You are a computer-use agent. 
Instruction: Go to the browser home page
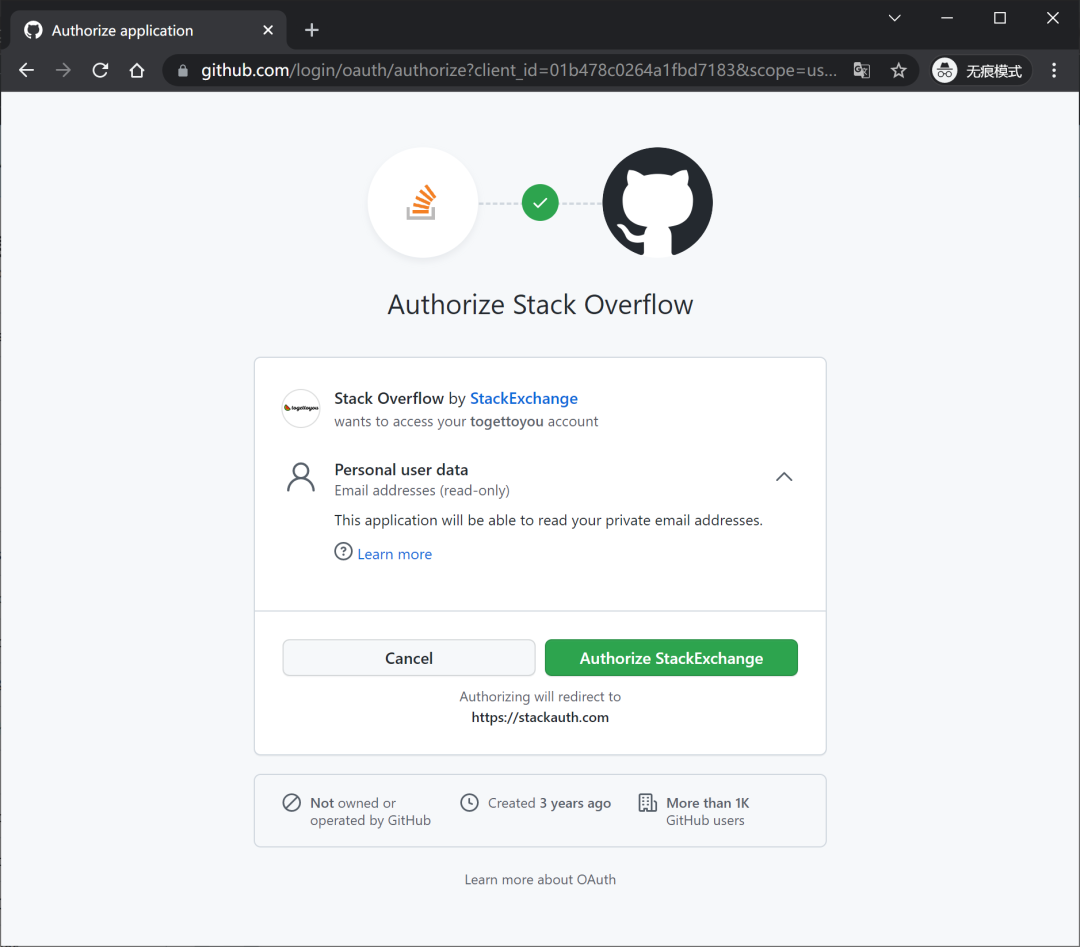point(137,70)
